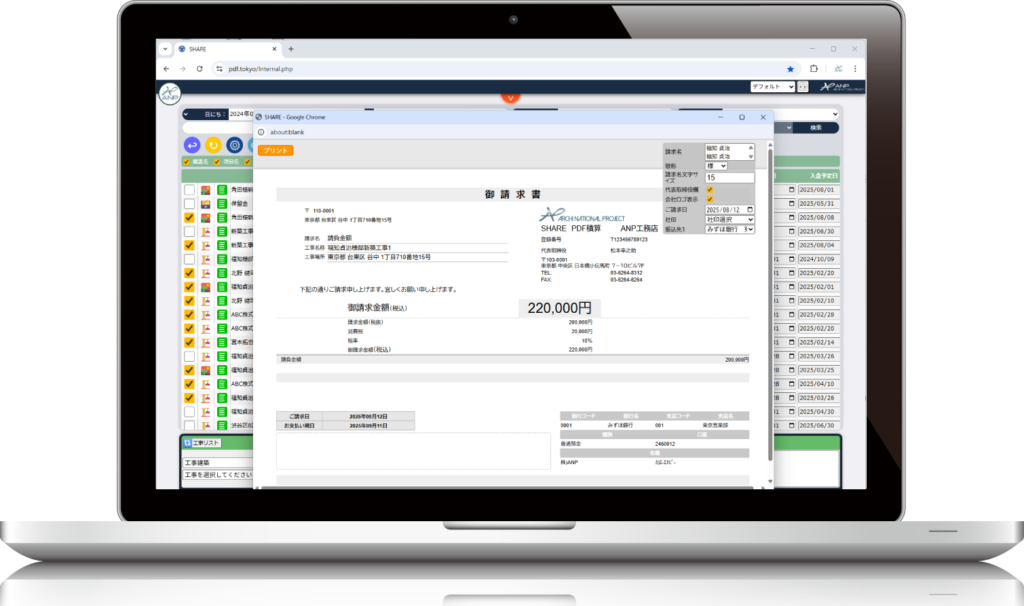Uncheck the row checkbox for 2025/02/14

[189, 342]
